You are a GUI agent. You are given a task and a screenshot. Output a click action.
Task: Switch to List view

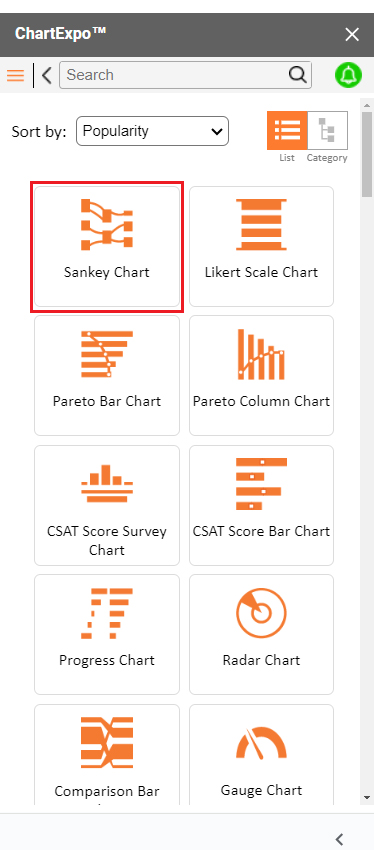[x=287, y=131]
